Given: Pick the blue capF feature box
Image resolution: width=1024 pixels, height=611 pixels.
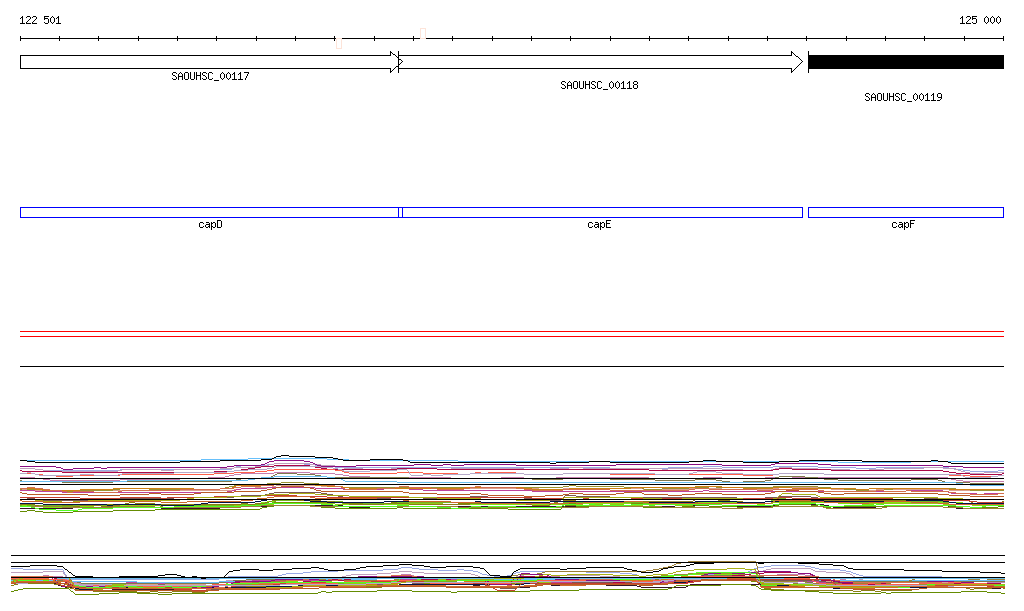Looking at the screenshot, I should pos(905,212).
